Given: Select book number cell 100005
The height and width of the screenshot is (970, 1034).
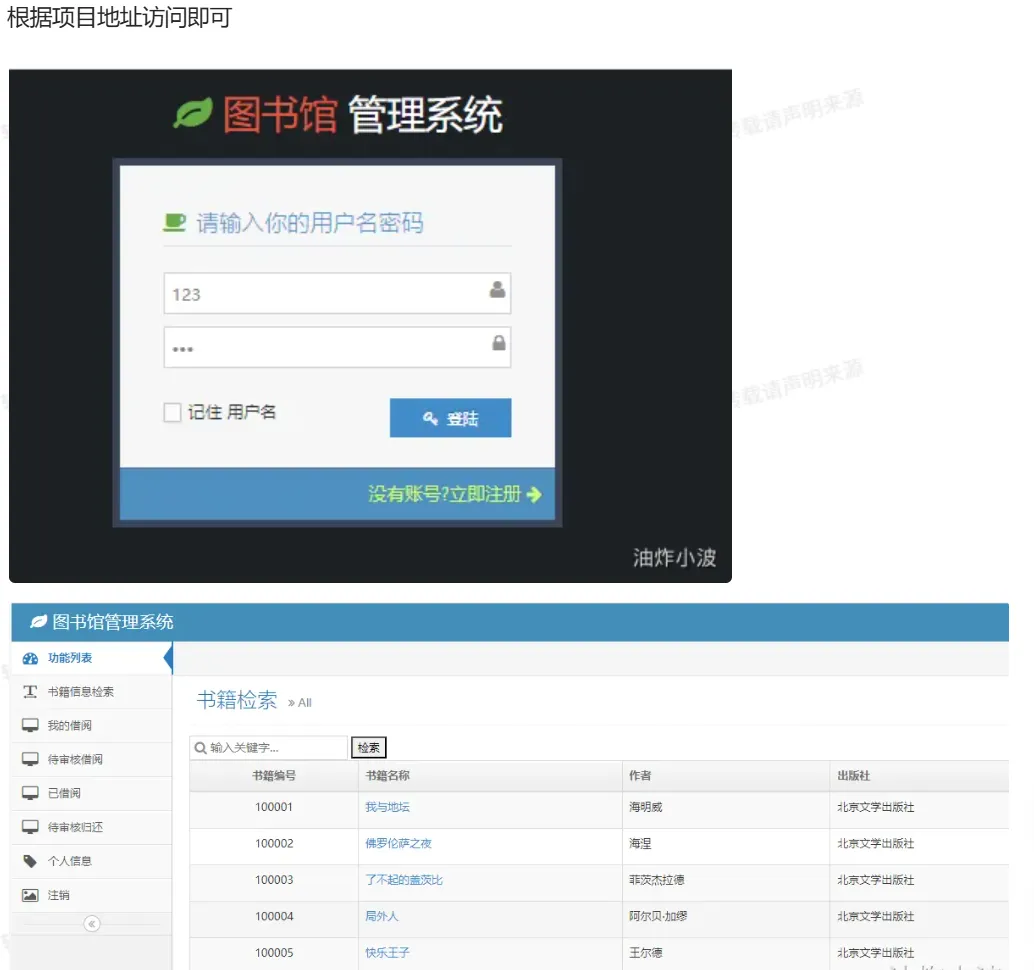Looking at the screenshot, I should pos(274,952).
